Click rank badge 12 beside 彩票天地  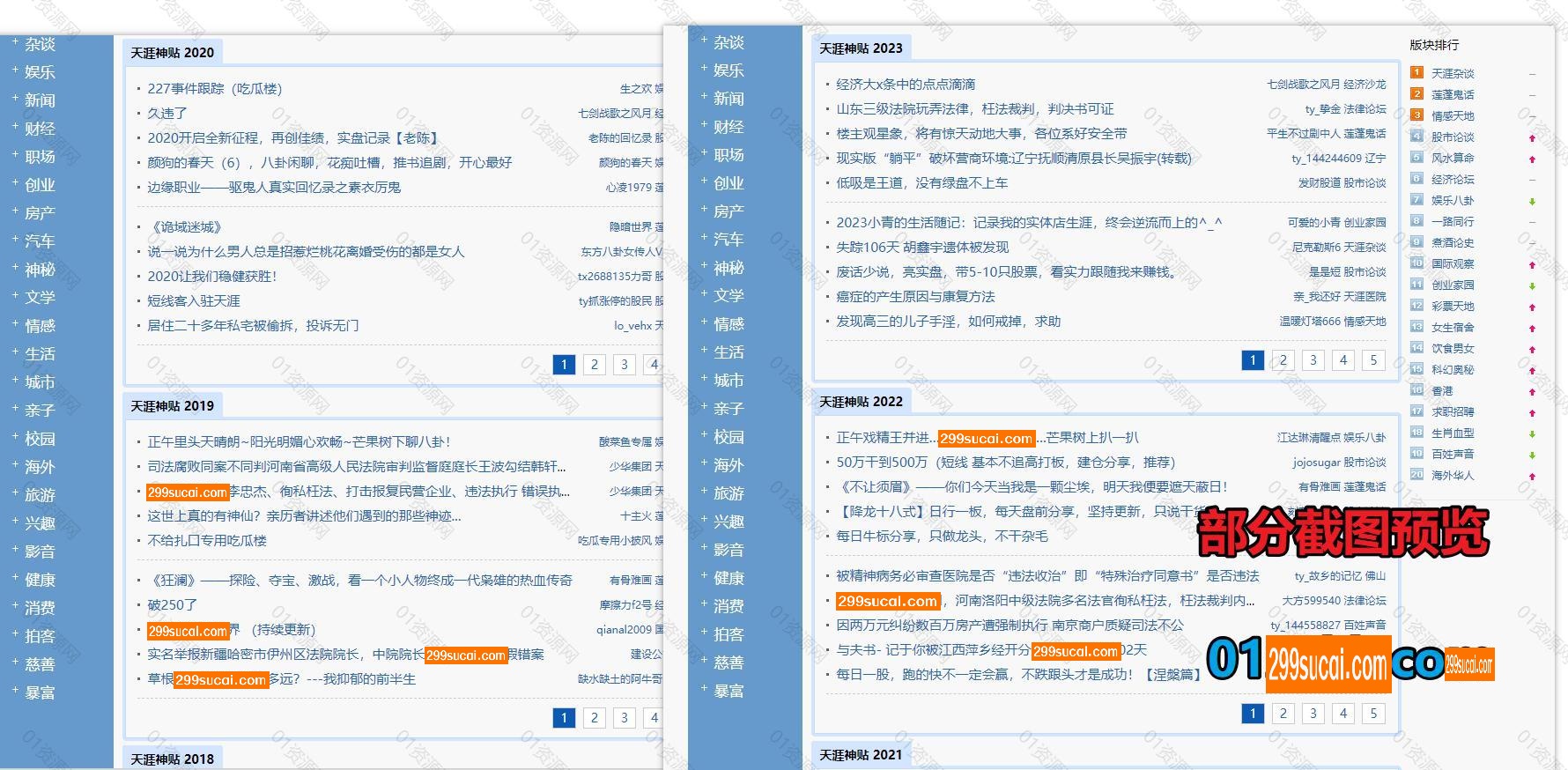click(1416, 306)
